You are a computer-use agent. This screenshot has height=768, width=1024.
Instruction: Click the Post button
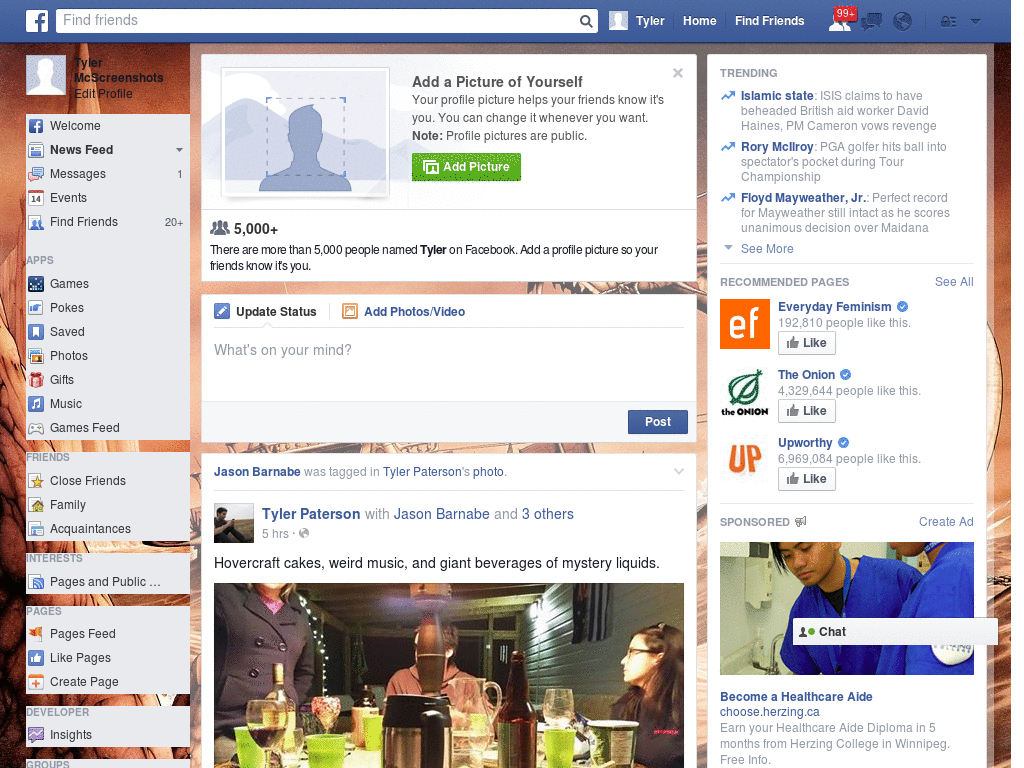point(658,422)
